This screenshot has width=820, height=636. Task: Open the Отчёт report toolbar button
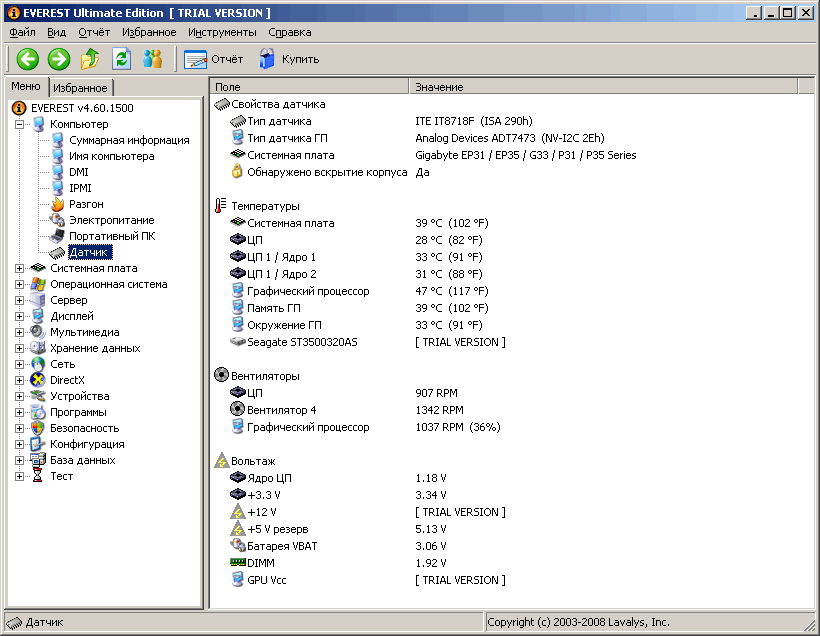pos(214,59)
